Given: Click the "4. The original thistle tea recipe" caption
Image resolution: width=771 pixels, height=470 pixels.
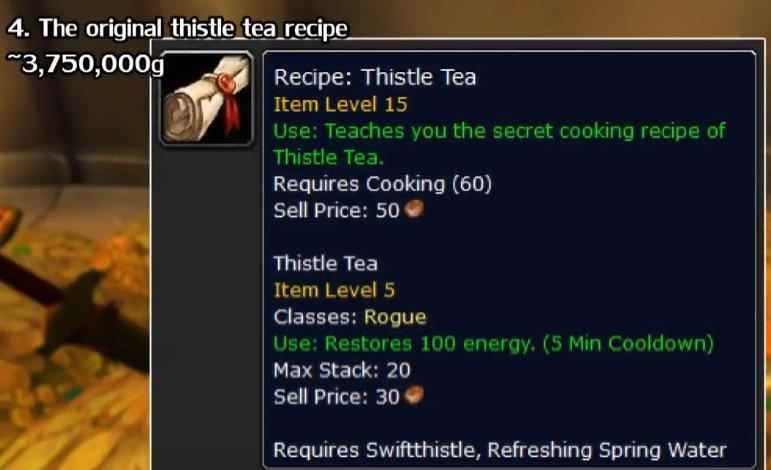Looking at the screenshot, I should tap(178, 28).
